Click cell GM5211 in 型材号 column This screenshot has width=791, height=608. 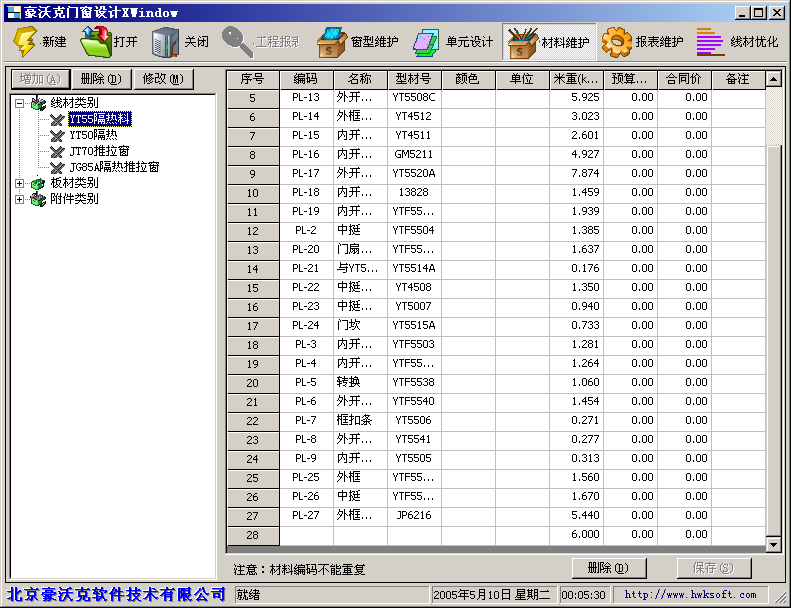[x=414, y=154]
